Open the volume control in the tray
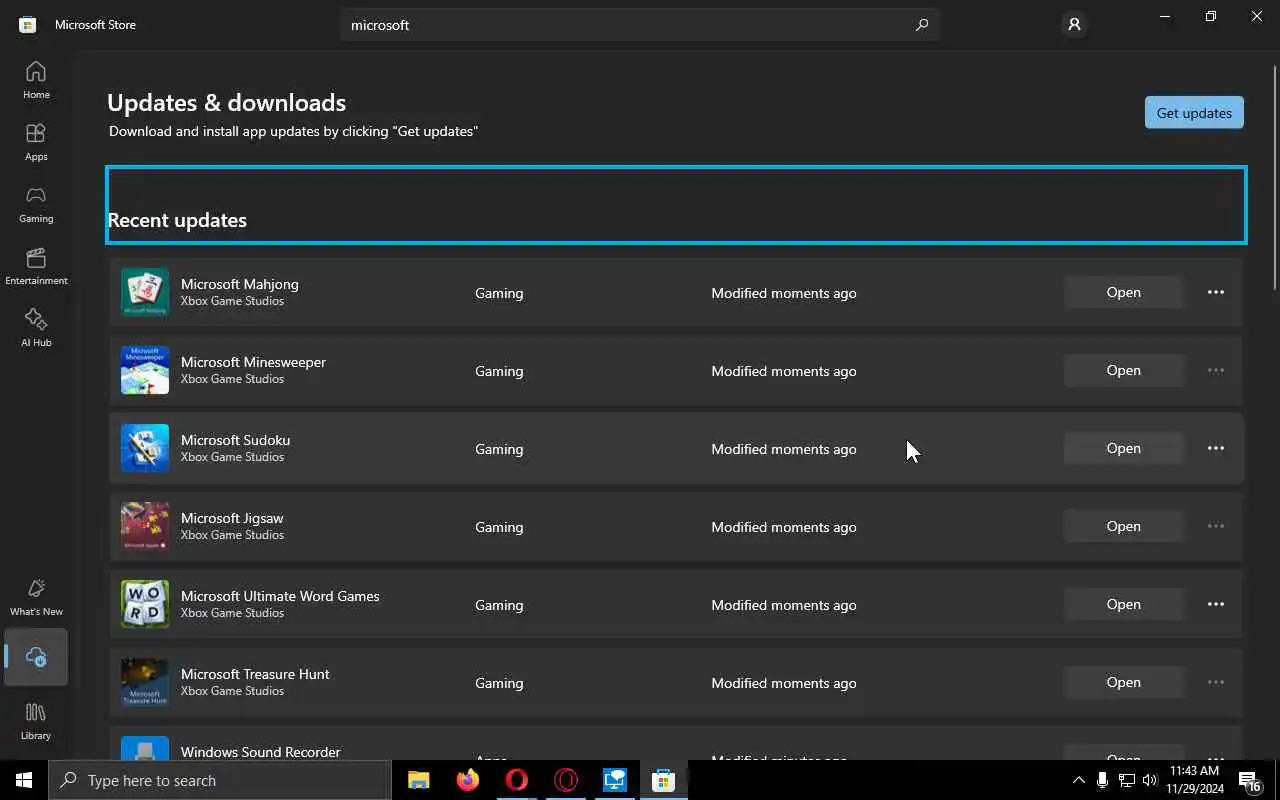Viewport: 1280px width, 800px height. 1150,780
